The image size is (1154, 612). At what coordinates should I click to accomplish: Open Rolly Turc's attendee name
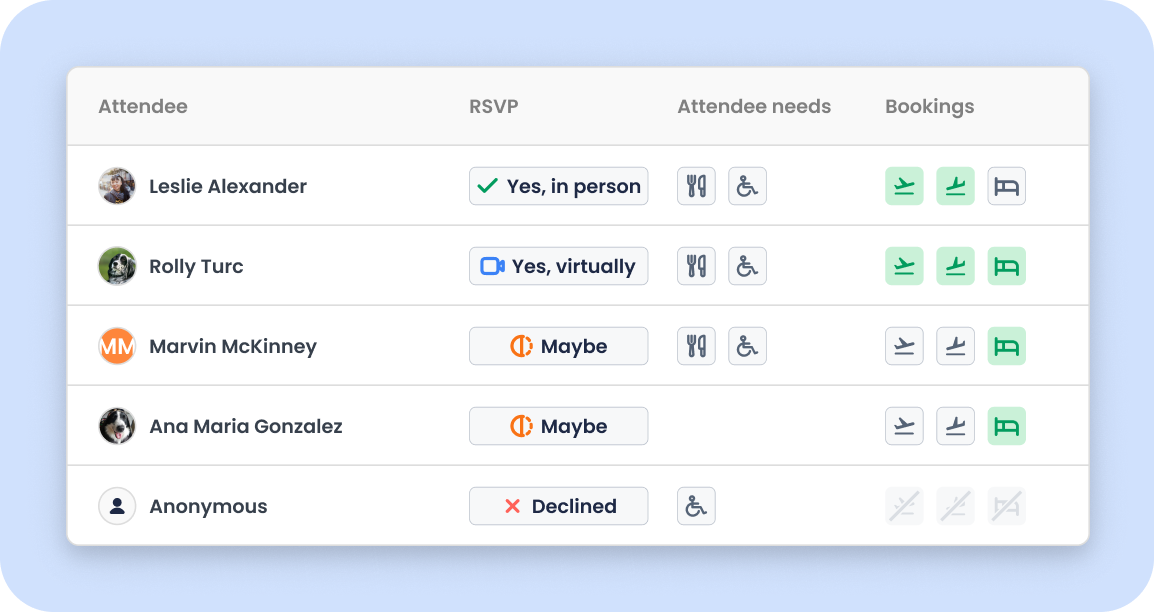tap(196, 266)
